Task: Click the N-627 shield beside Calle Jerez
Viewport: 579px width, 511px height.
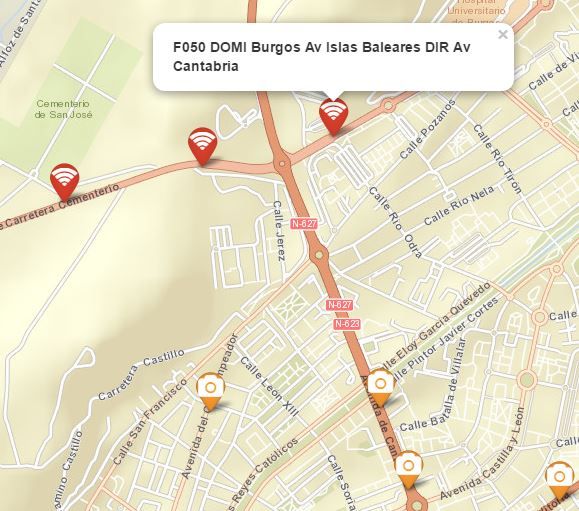Action: pyautogui.click(x=304, y=223)
